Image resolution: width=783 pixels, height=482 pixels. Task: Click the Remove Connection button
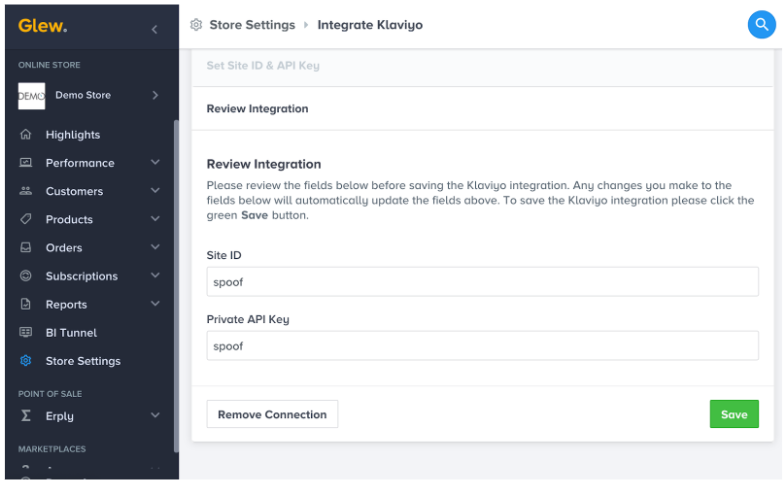[272, 414]
